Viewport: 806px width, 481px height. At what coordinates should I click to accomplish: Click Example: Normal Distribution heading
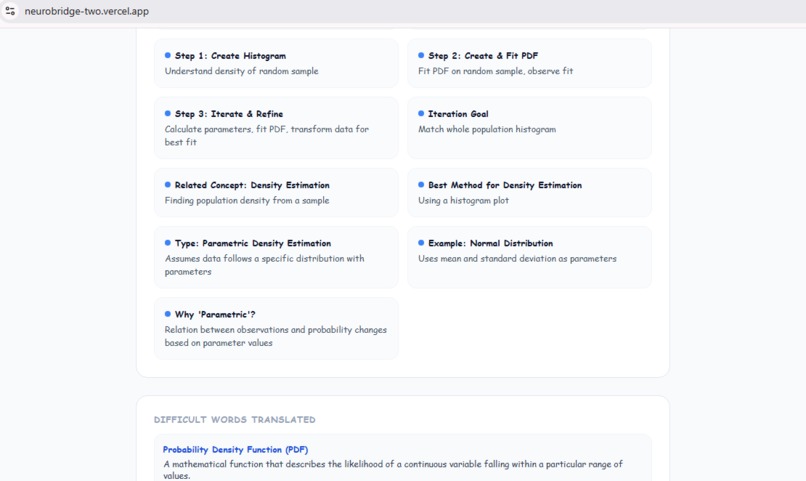pyautogui.click(x=490, y=243)
